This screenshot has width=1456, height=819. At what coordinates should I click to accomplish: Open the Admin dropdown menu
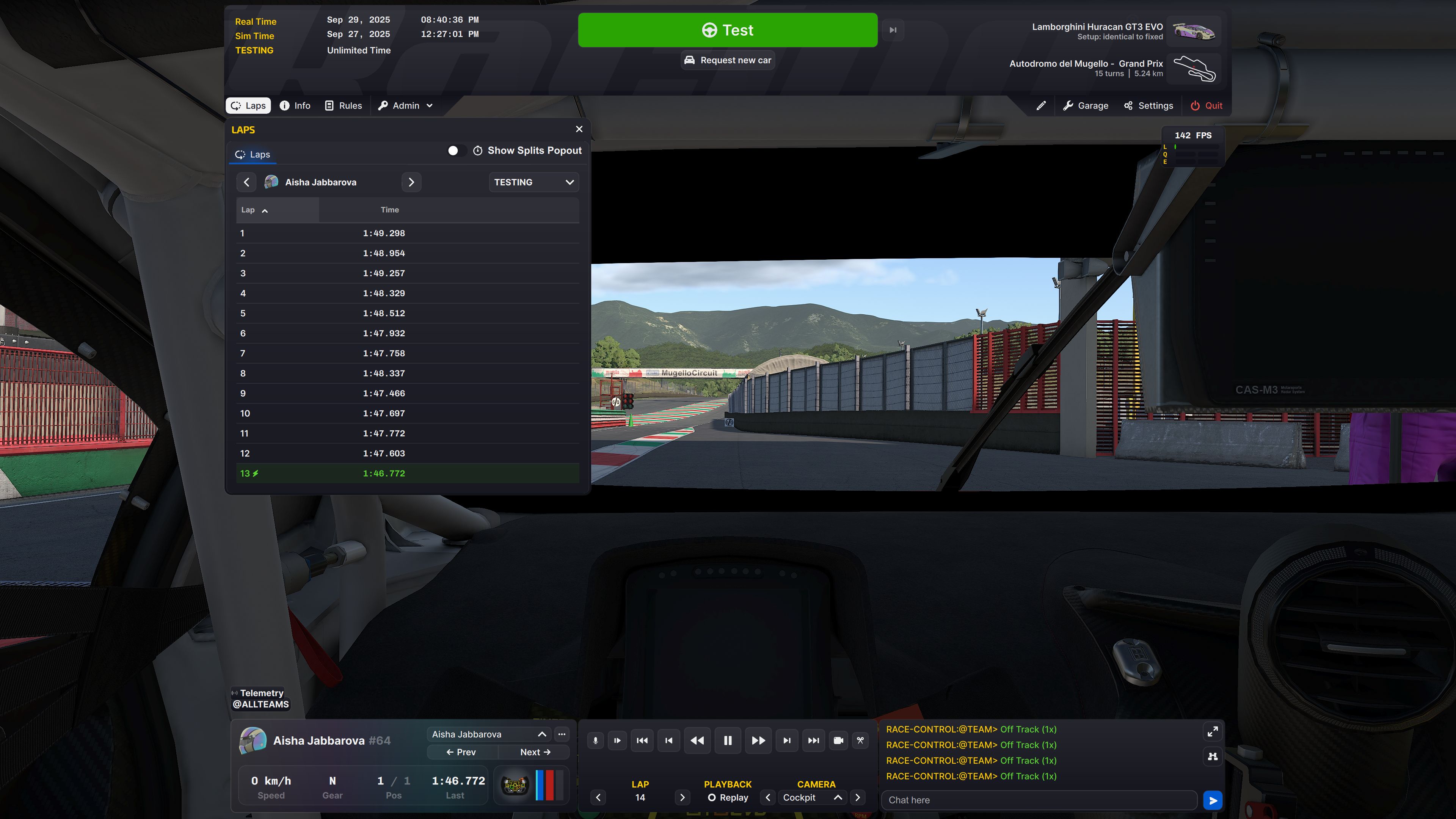405,106
